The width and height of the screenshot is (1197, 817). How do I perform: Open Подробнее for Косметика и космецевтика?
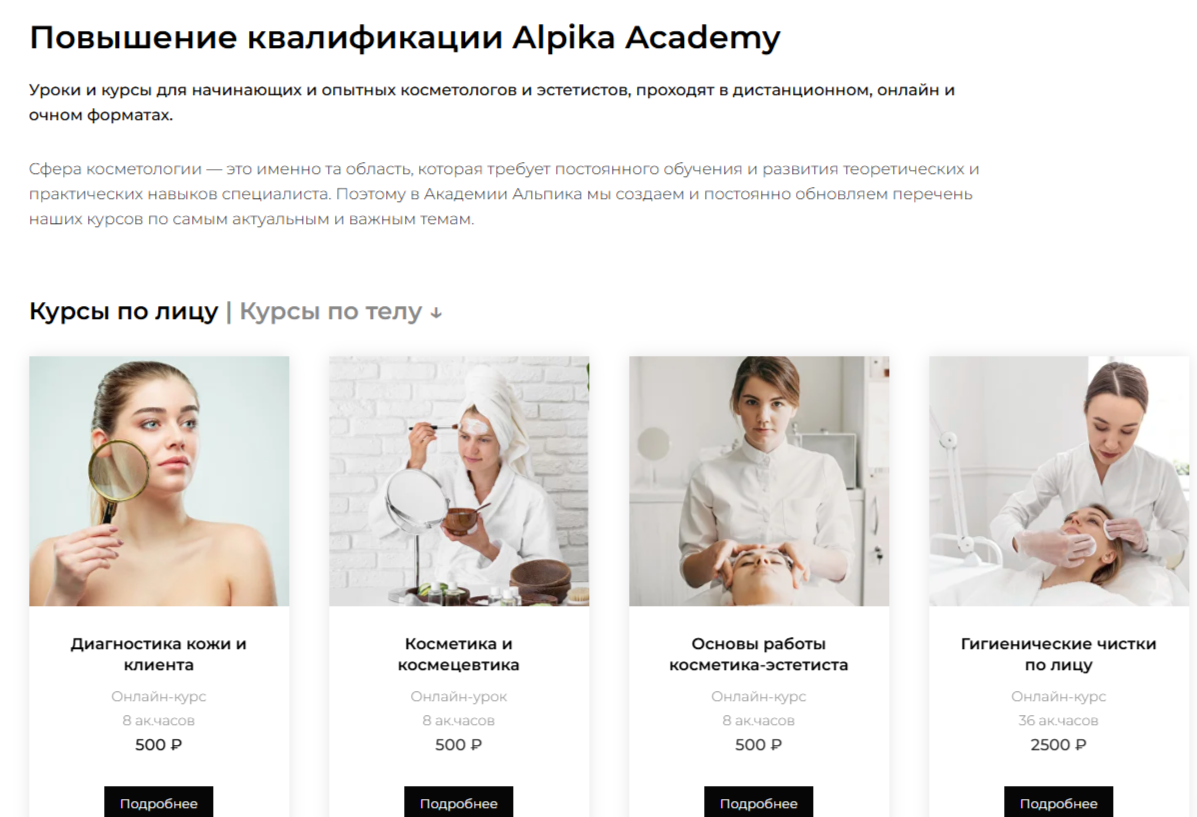459,802
